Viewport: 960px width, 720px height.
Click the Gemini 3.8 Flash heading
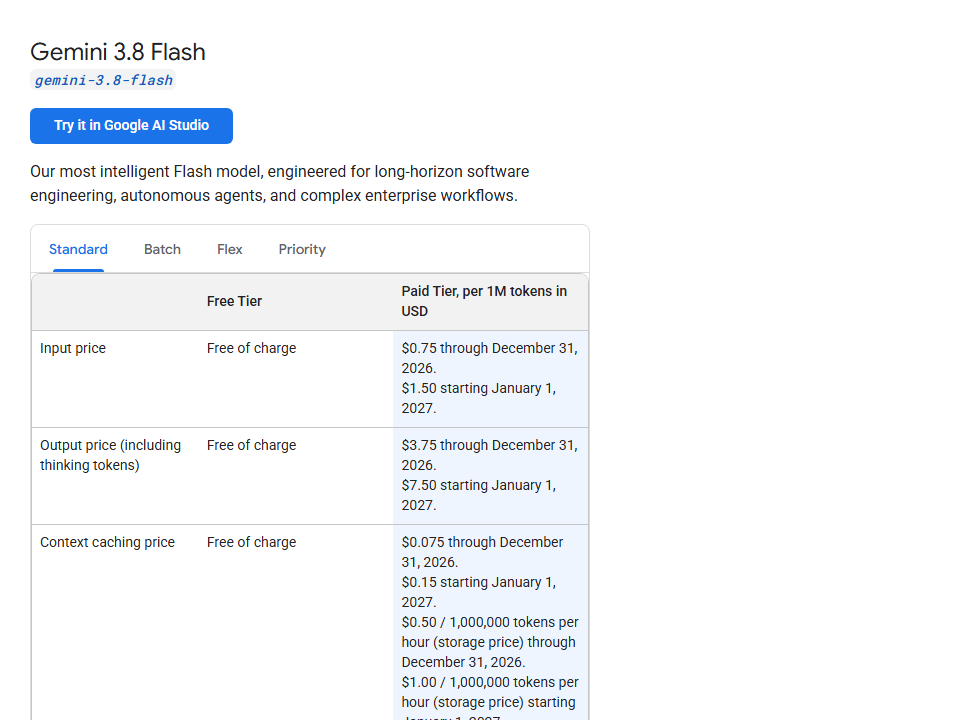coord(118,52)
